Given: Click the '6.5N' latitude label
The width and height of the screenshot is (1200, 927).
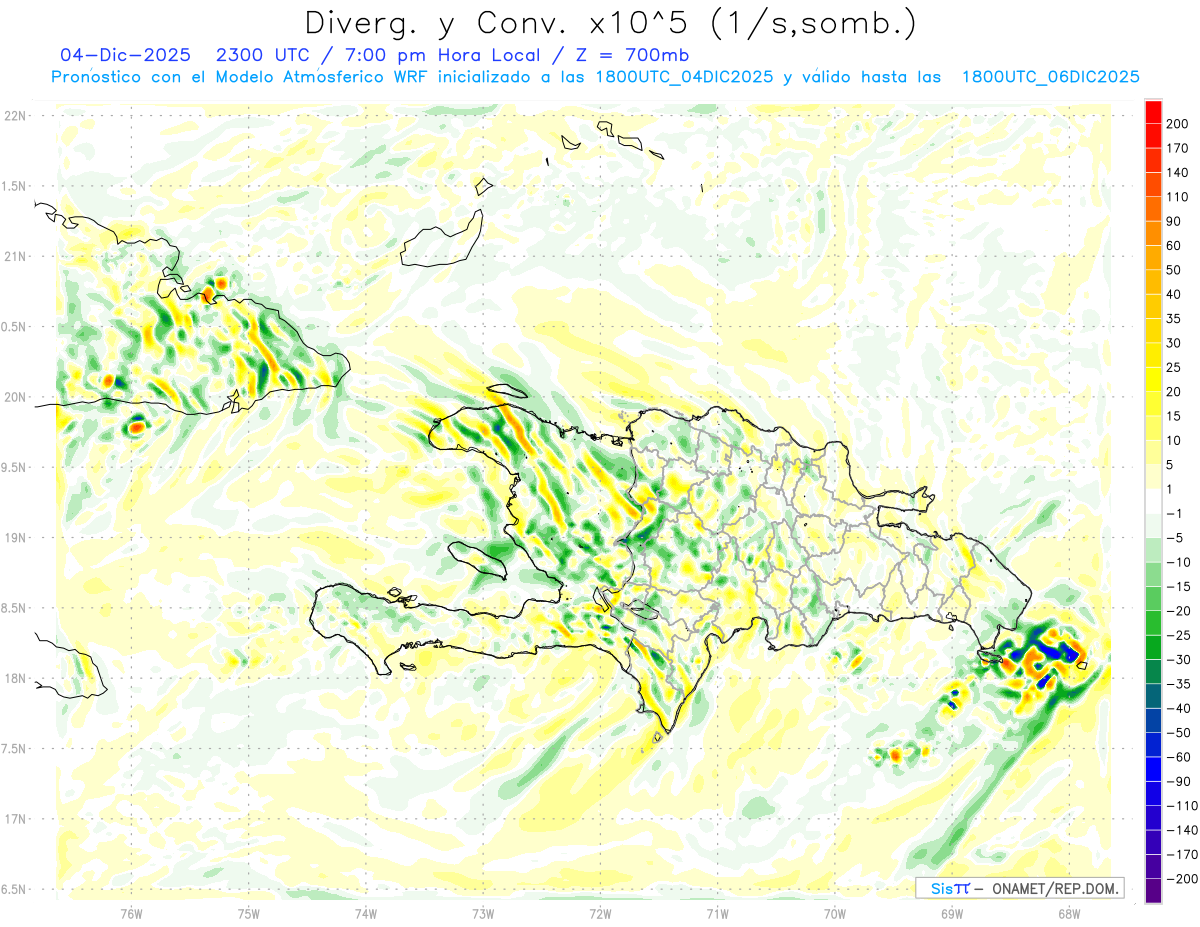Looking at the screenshot, I should pyautogui.click(x=14, y=889).
